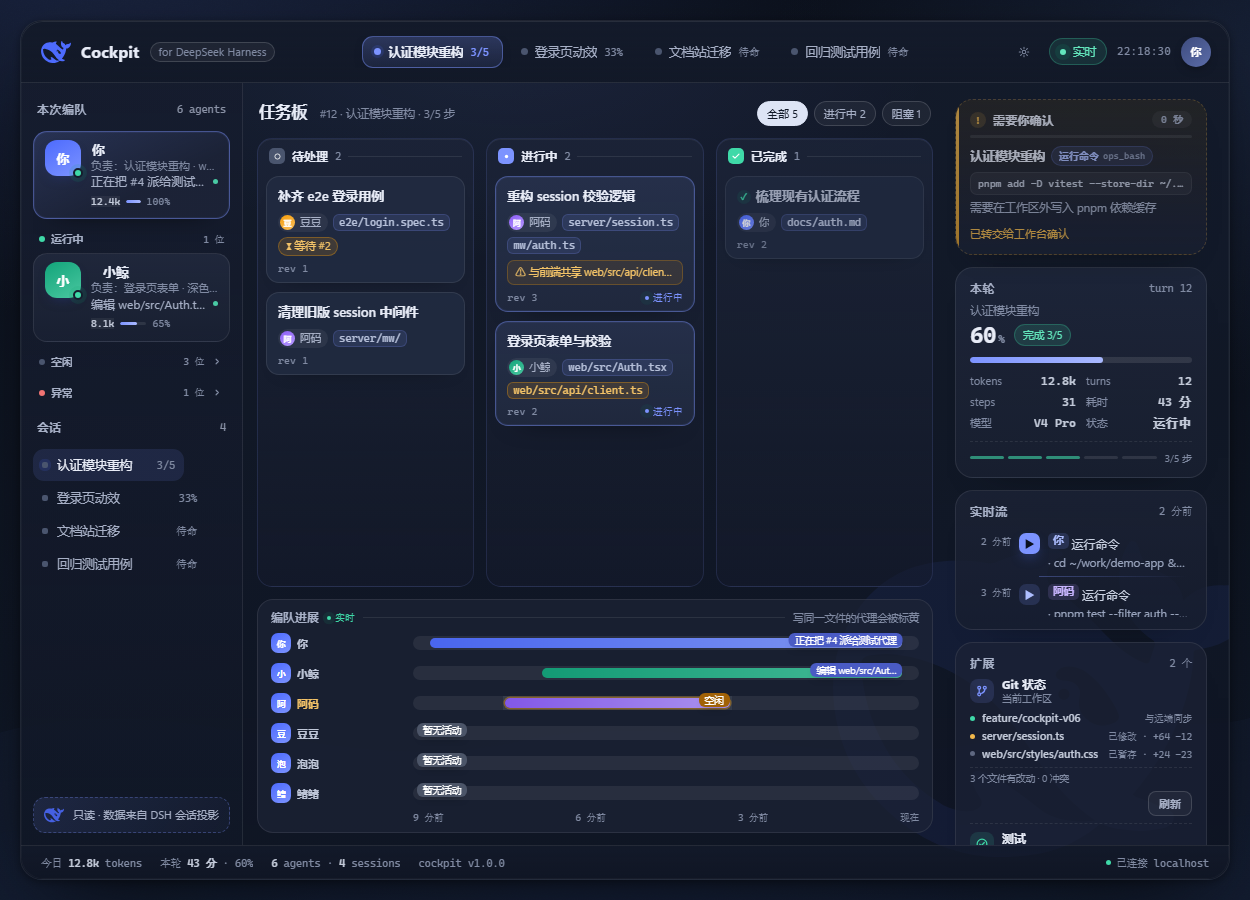This screenshot has height=900, width=1250.
Task: Click 小鲸 avatar in 编队进展 timeline
Action: coord(280,674)
